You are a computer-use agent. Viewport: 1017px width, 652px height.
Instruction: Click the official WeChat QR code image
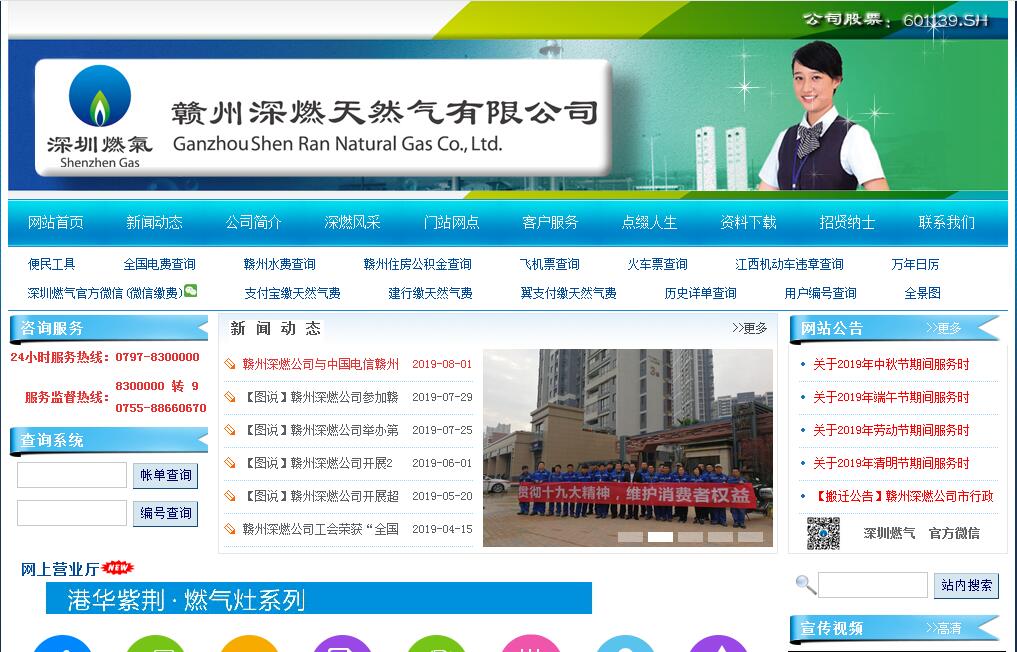823,533
